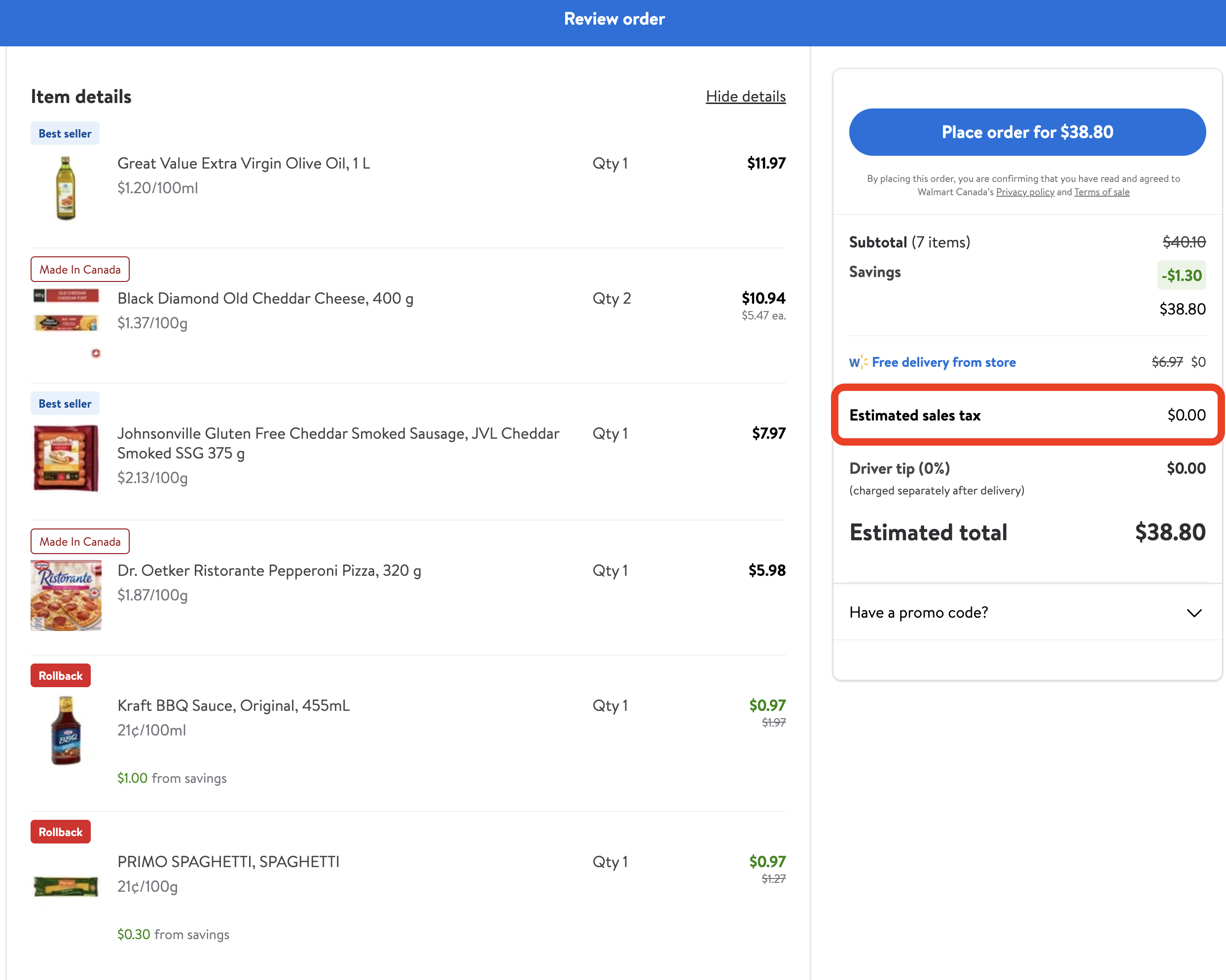
Task: Click the Great Value Extra Virgin Olive Oil title
Action: point(244,163)
